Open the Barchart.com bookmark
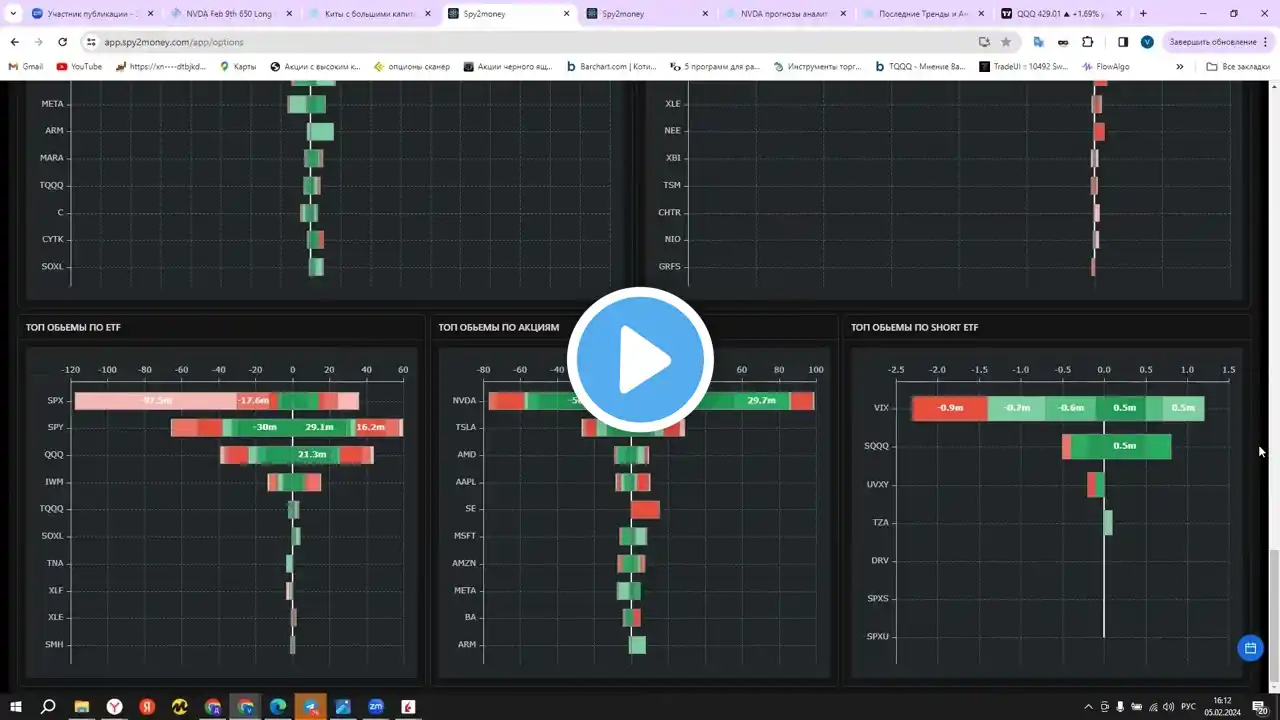 611,67
